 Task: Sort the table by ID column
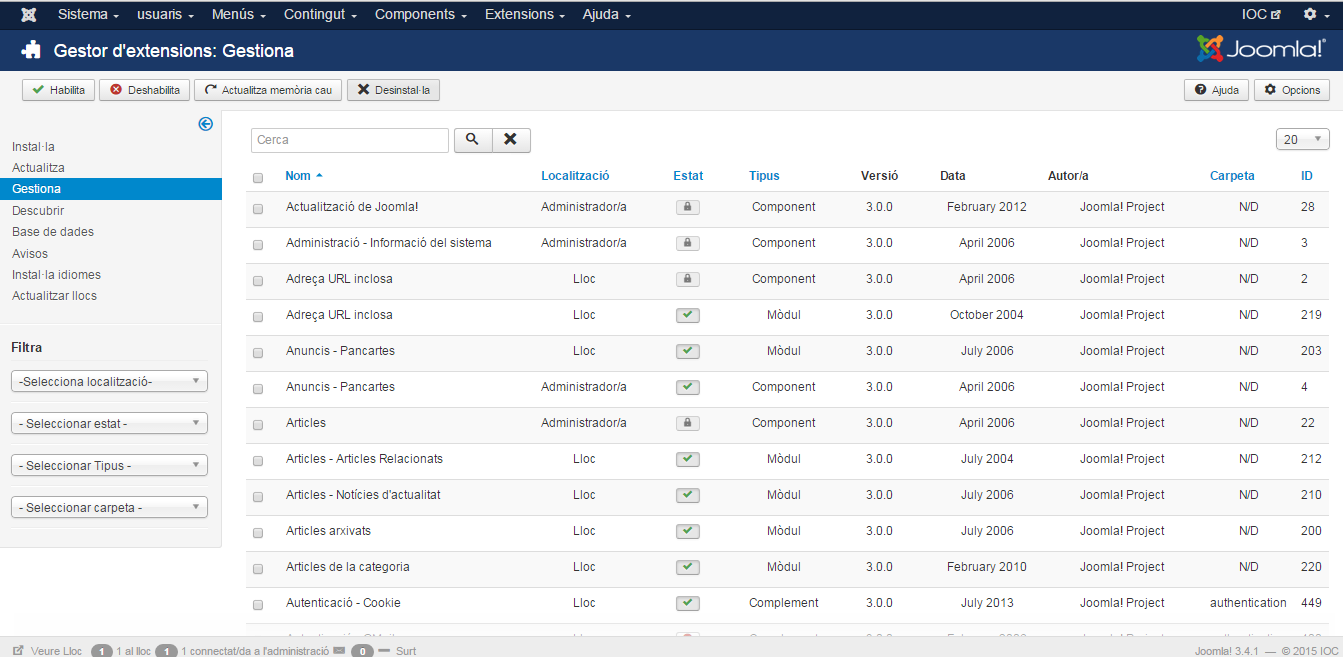coord(1307,176)
